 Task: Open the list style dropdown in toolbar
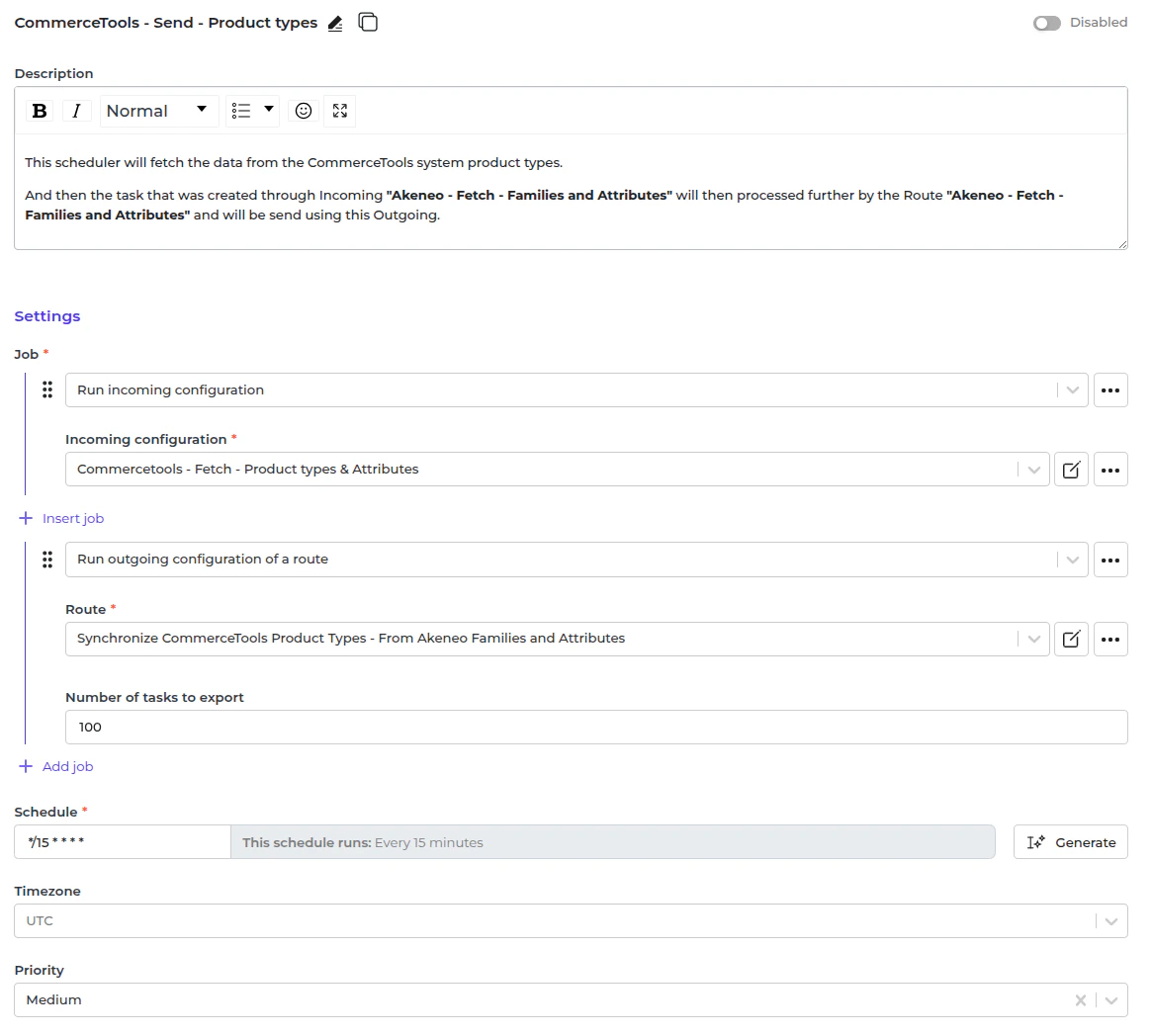(x=252, y=111)
